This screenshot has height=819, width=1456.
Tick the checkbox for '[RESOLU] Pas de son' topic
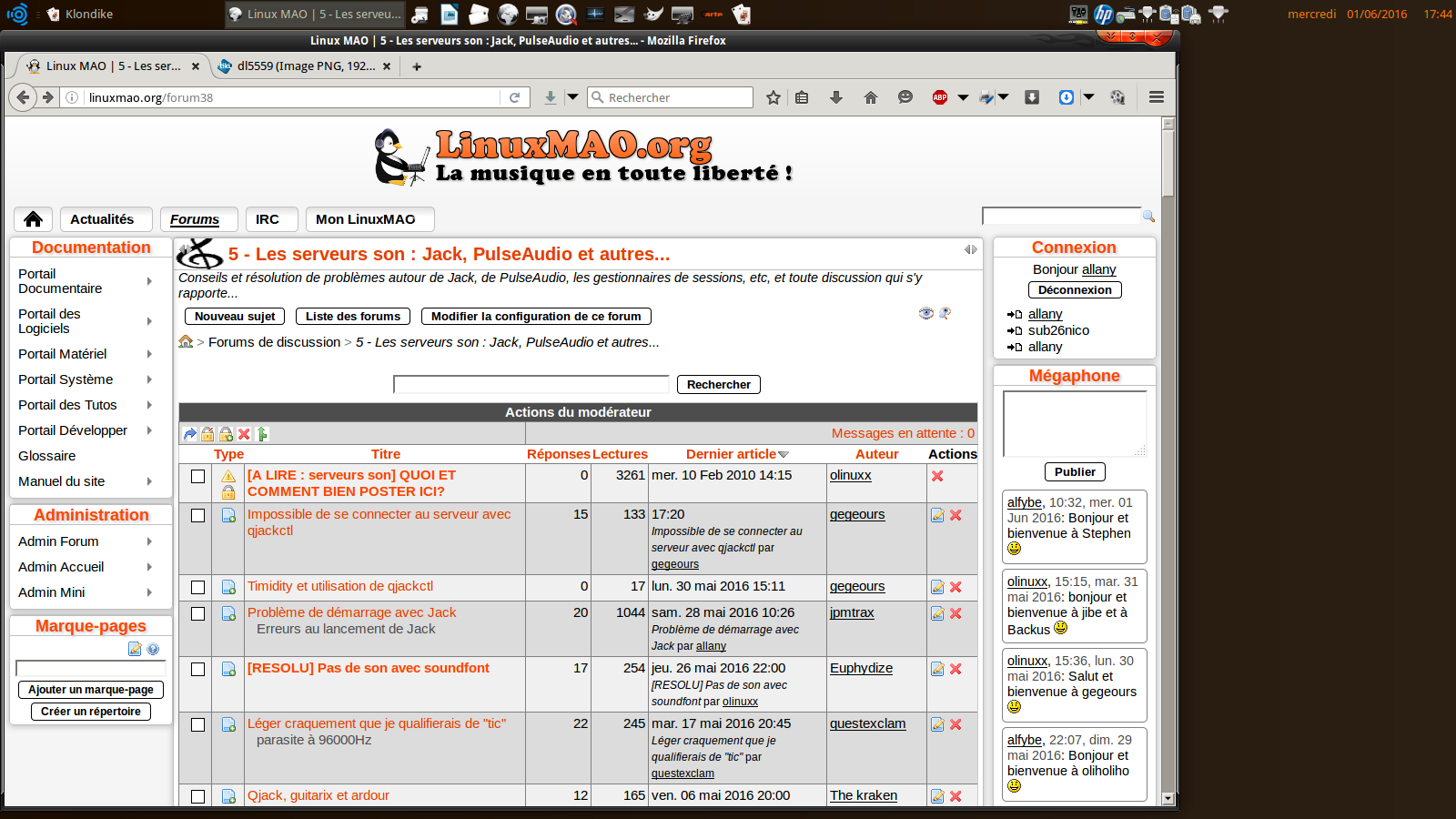197,669
